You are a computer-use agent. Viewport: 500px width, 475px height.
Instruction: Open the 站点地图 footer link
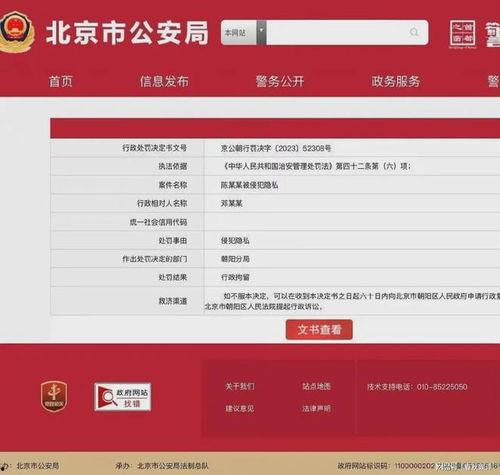(316, 386)
